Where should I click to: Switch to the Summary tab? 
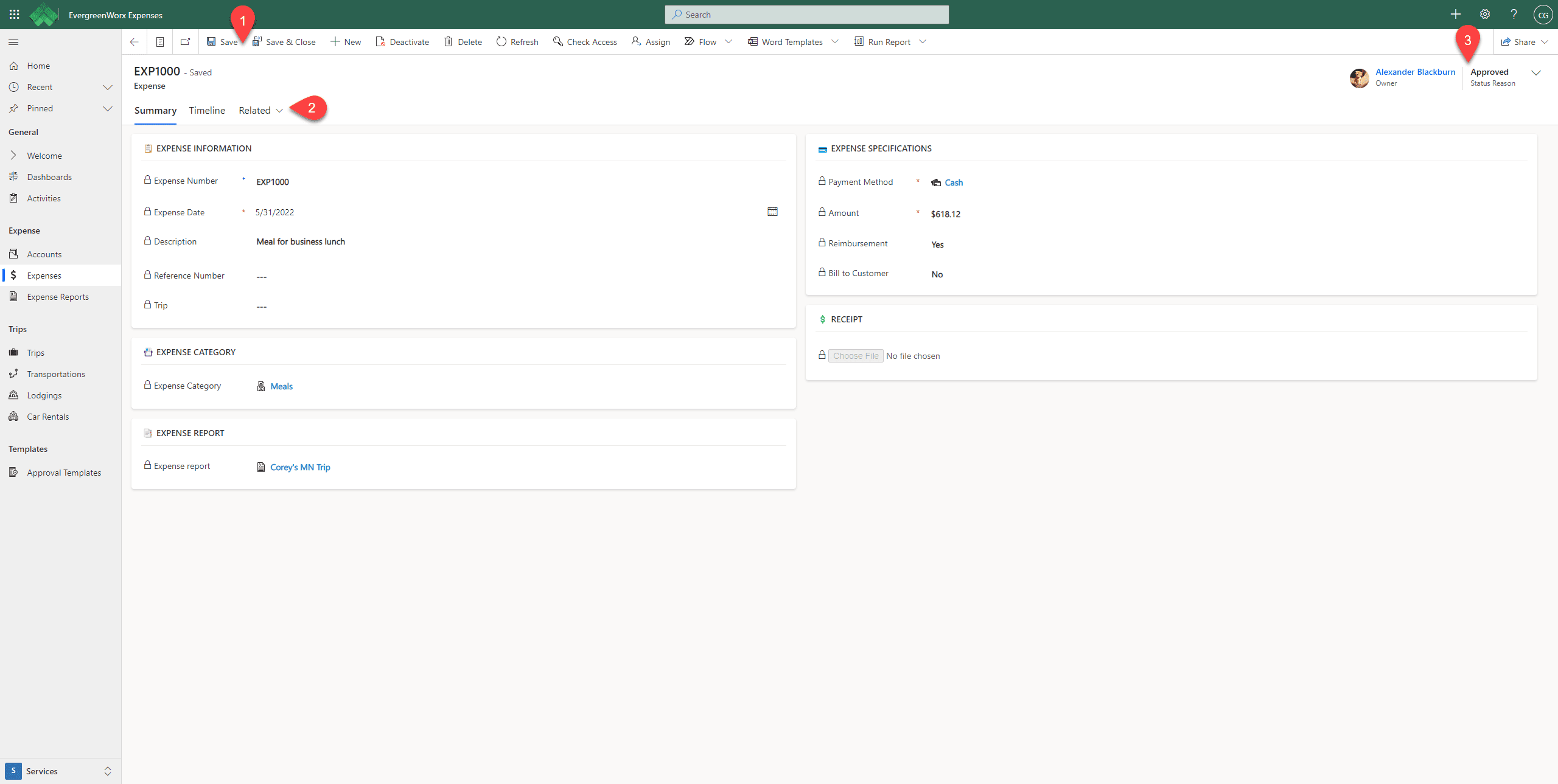pos(155,110)
